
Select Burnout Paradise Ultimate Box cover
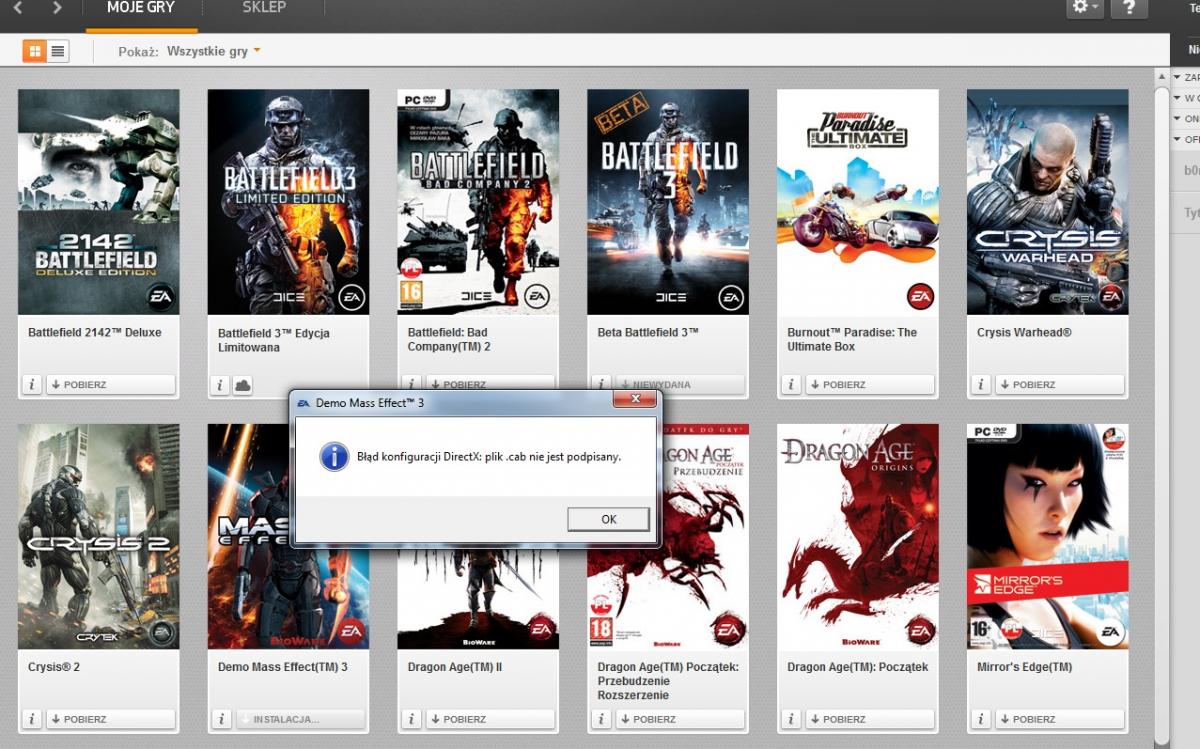pos(858,202)
